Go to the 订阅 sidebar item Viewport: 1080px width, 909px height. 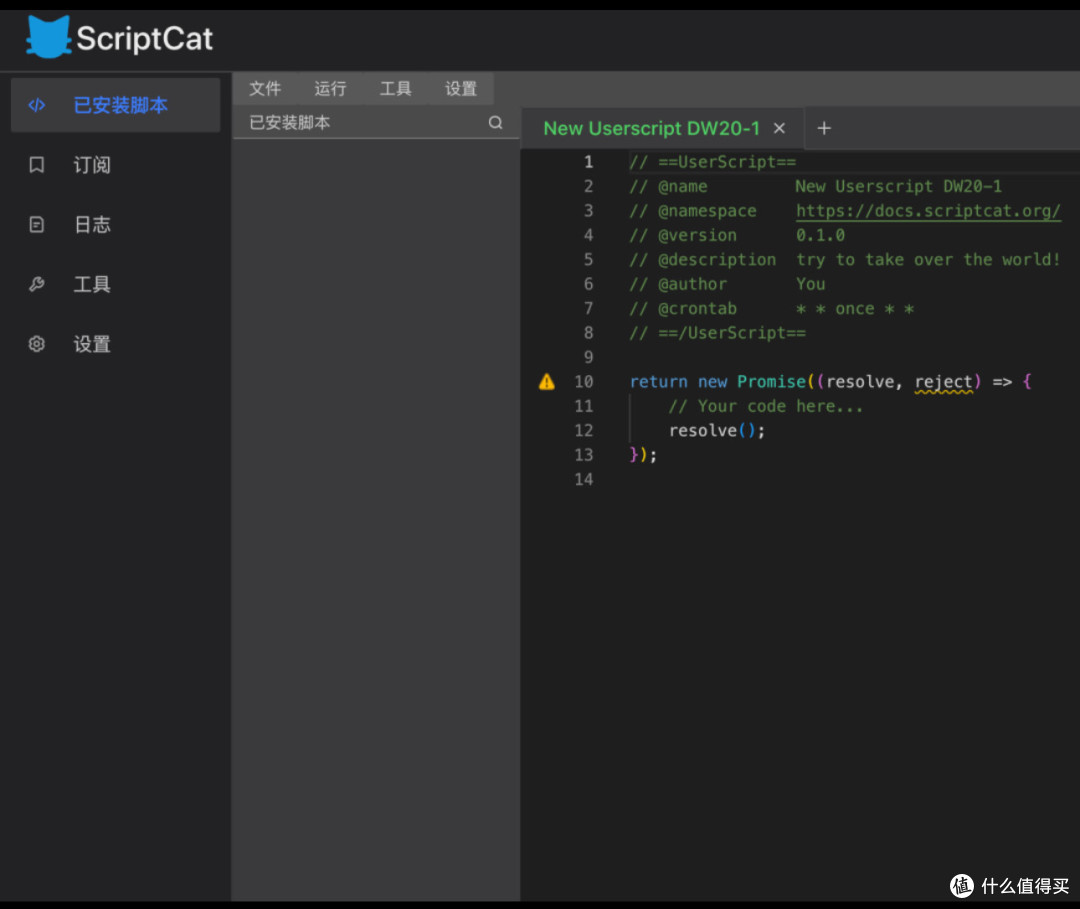[x=116, y=165]
